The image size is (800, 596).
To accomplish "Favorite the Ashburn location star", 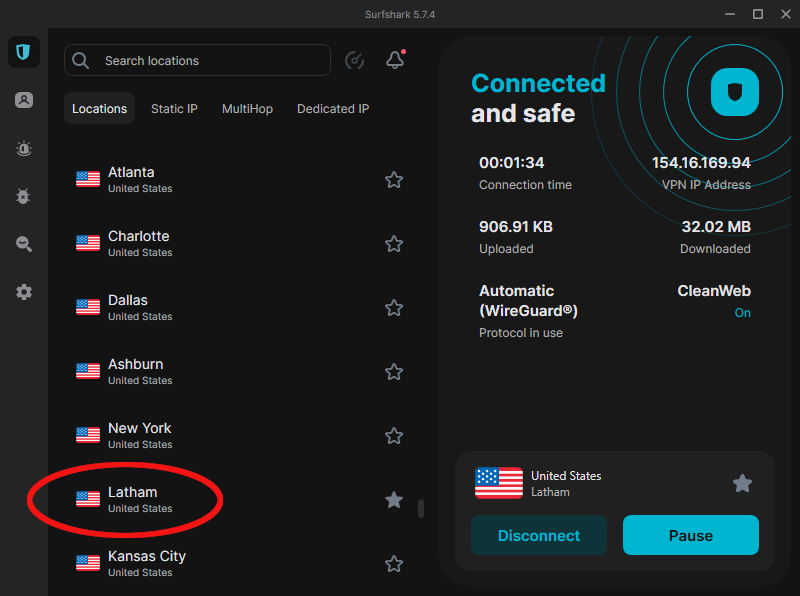I will [394, 371].
